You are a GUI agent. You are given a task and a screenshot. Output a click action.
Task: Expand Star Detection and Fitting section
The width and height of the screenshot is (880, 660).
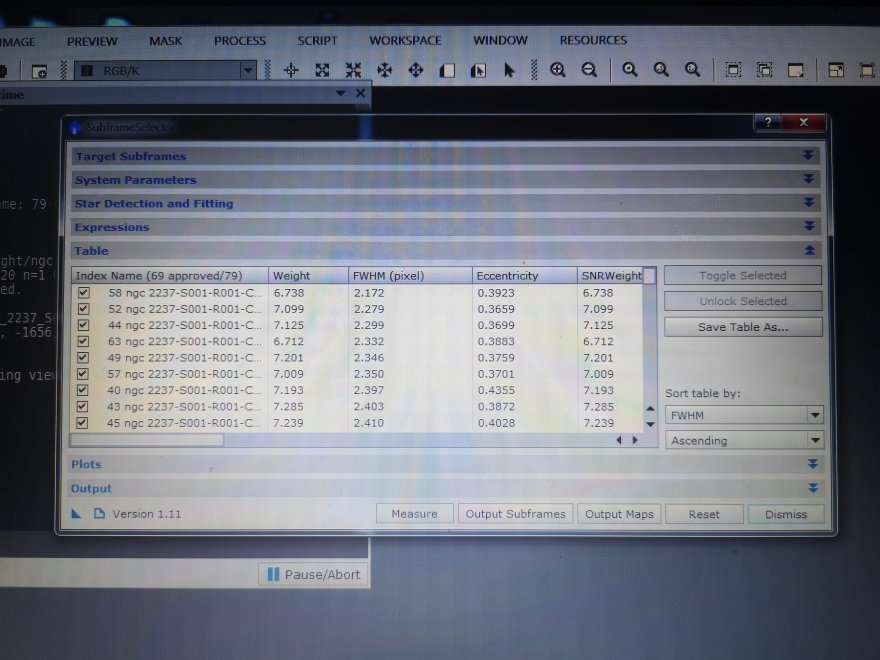point(809,203)
